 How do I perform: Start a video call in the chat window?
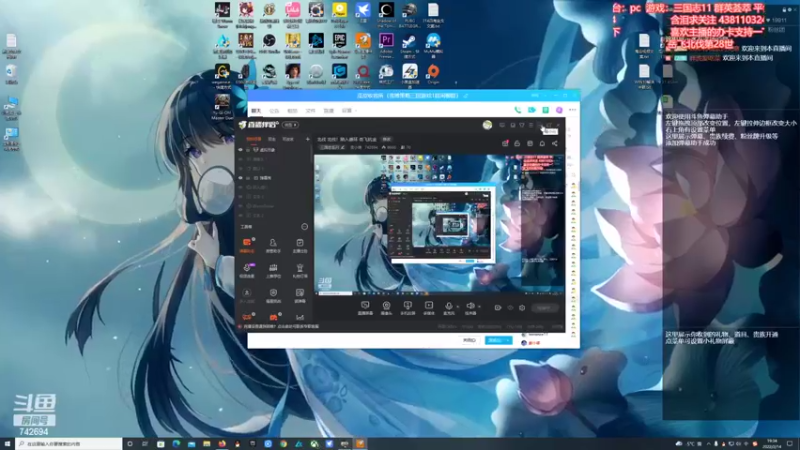tap(532, 110)
